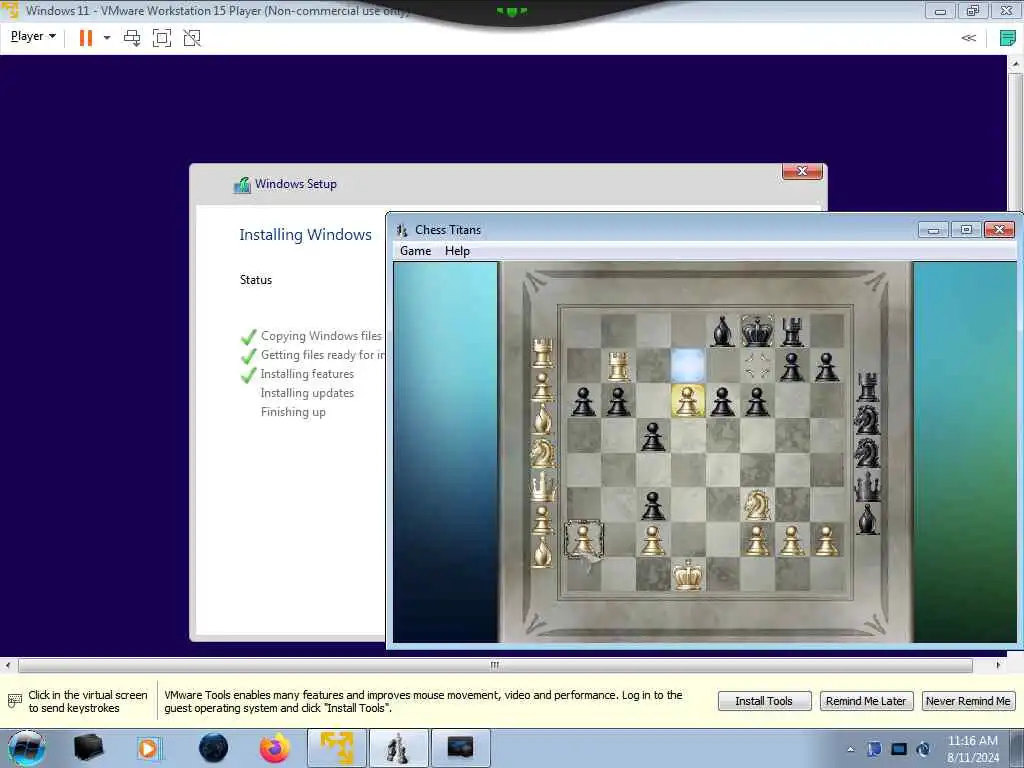
Task: Select the white rook on b7
Action: pyautogui.click(x=618, y=366)
